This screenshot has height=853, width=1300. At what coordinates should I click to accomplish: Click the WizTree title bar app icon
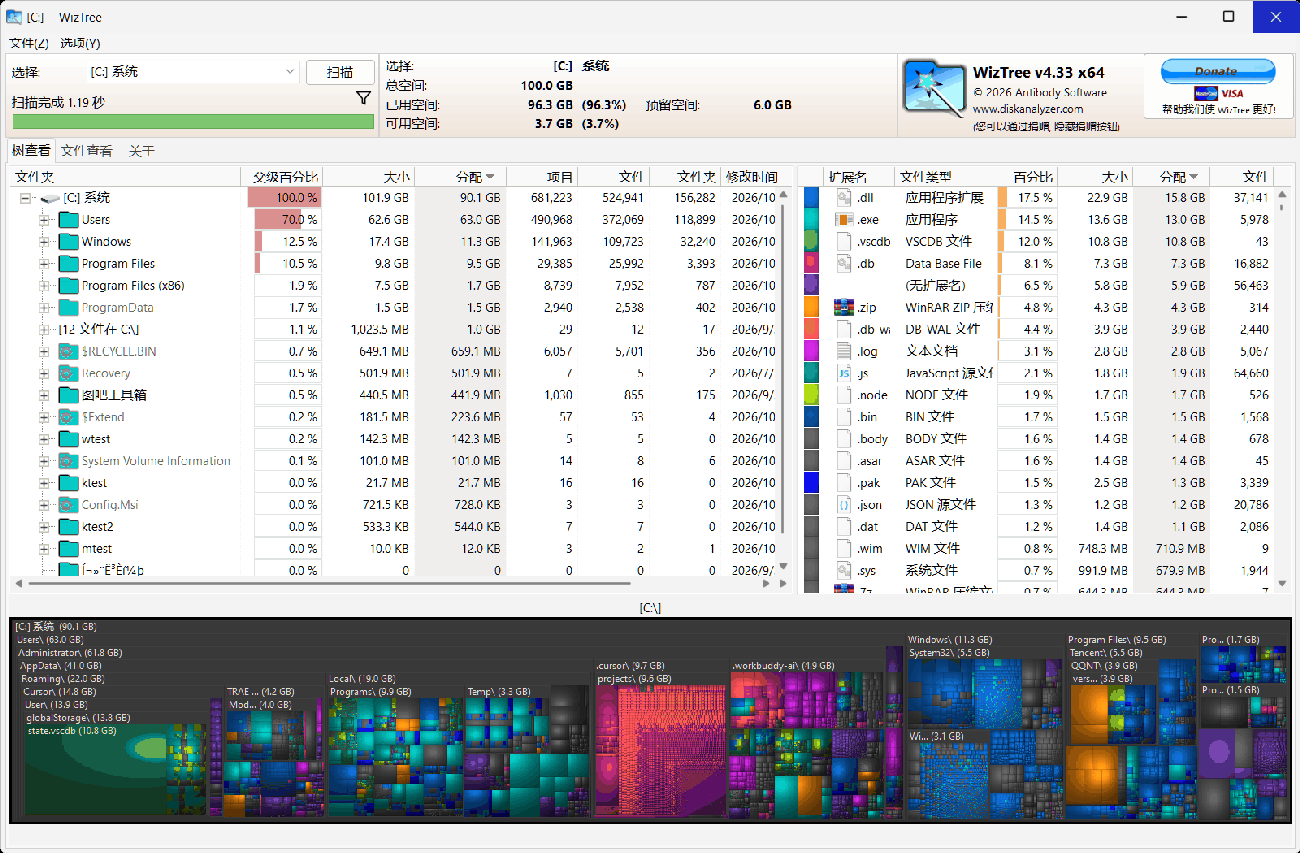point(15,17)
